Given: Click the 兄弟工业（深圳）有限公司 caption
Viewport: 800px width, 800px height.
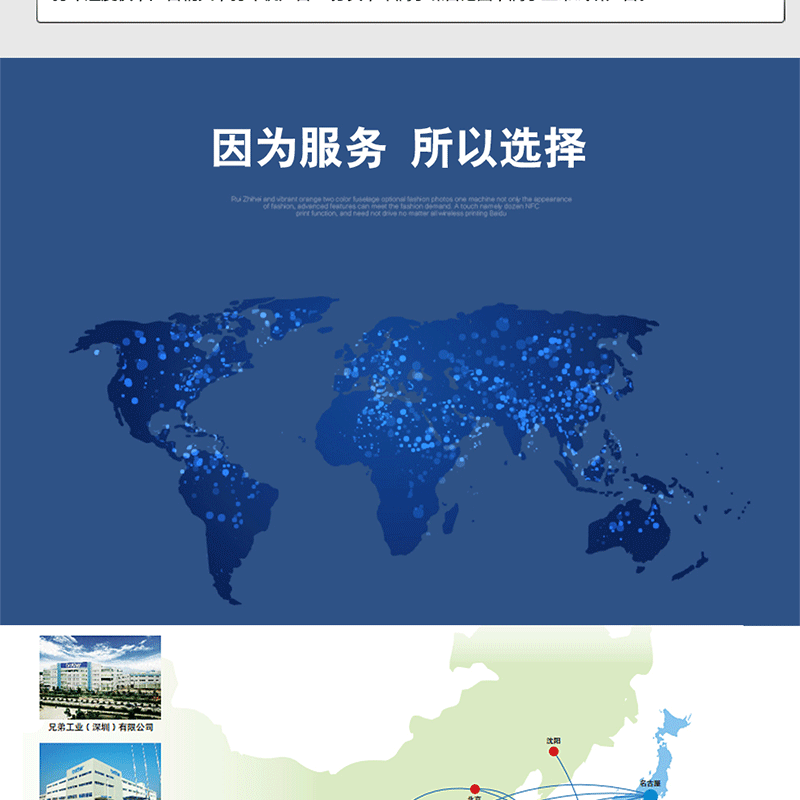Looking at the screenshot, I should click(x=100, y=727).
